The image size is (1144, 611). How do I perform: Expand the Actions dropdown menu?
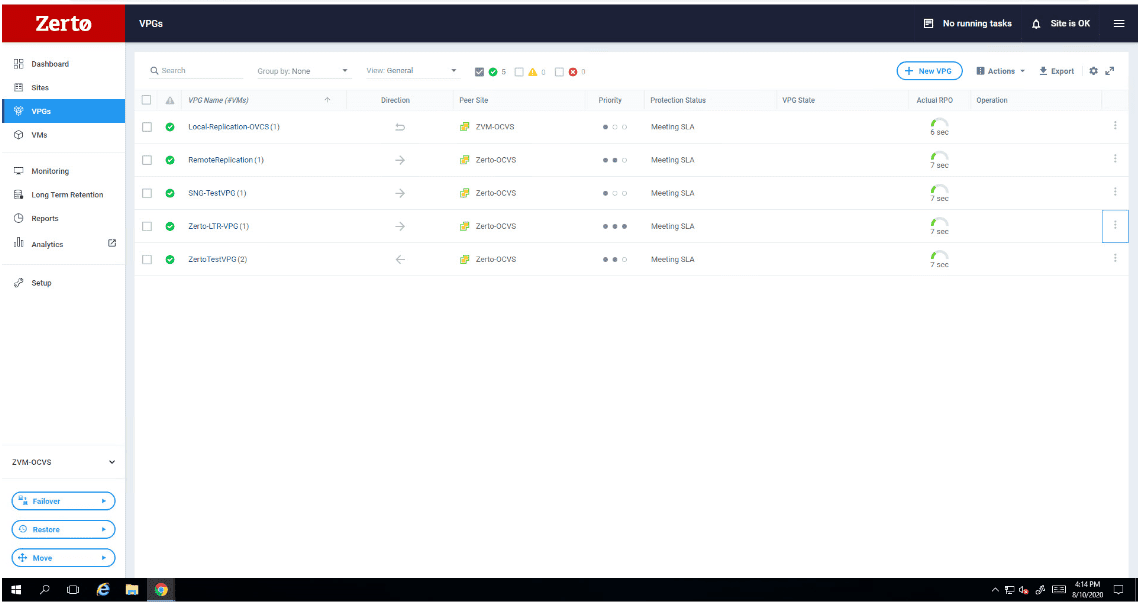(x=1000, y=71)
